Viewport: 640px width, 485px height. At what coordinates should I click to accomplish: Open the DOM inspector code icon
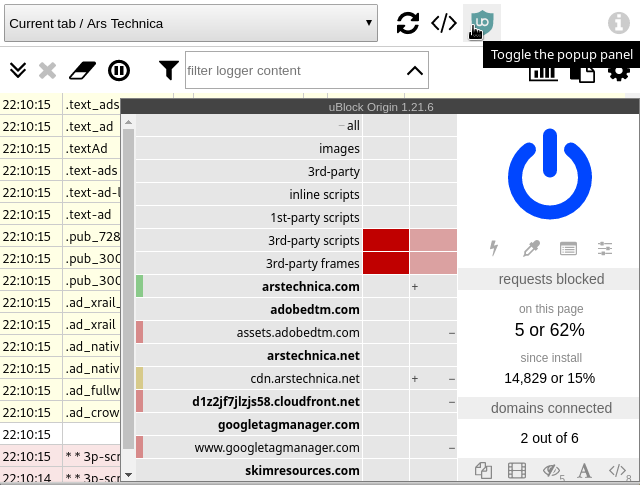444,23
